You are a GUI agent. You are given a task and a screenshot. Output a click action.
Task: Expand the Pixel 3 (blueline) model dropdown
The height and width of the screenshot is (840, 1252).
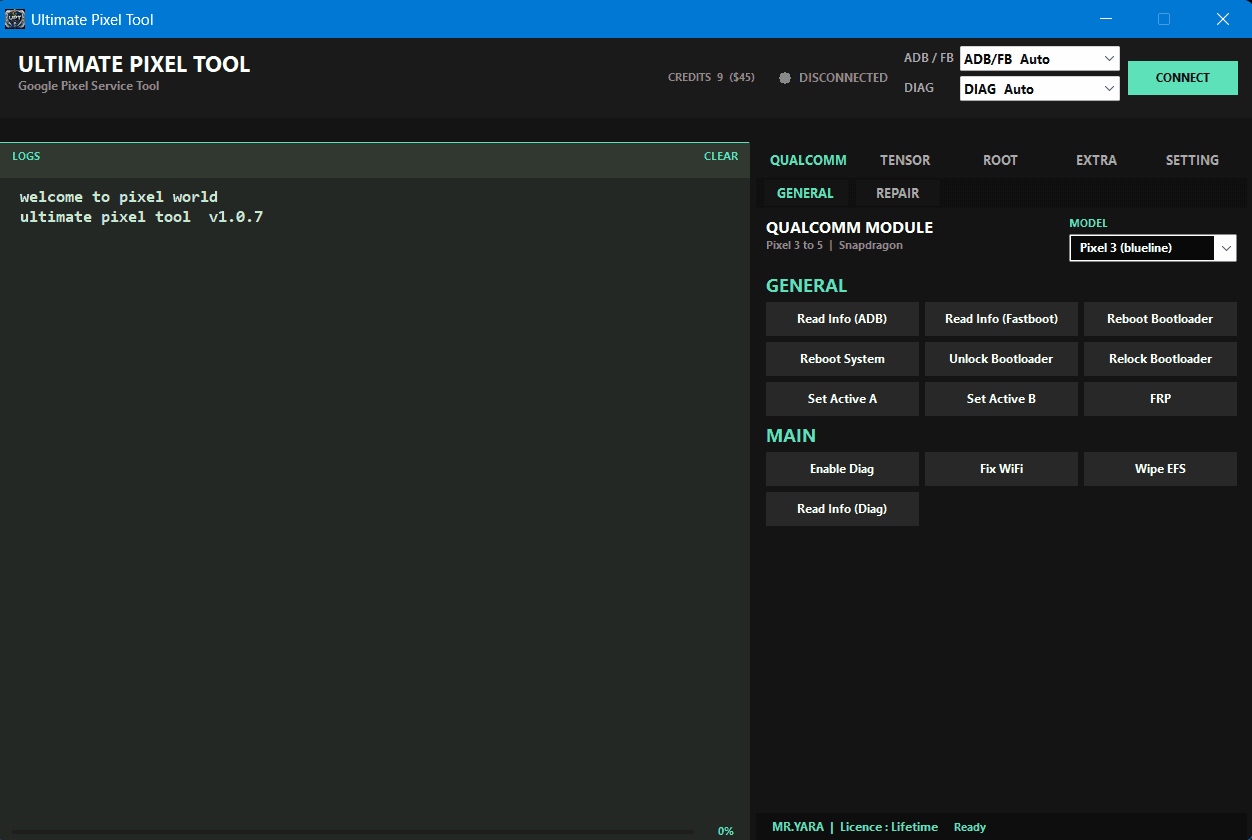point(1153,248)
